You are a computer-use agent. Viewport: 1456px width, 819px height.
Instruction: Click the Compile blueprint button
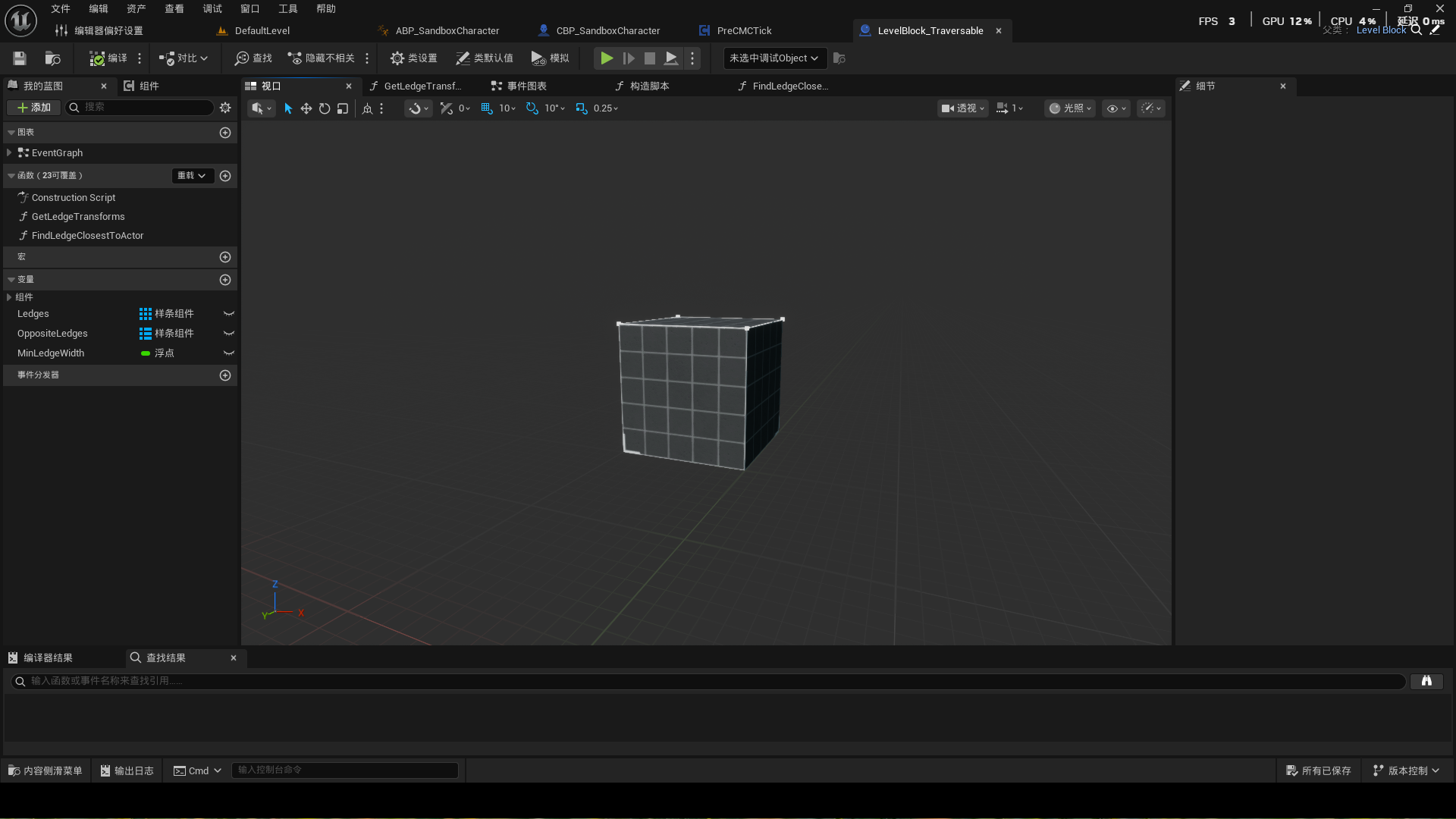coord(108,58)
